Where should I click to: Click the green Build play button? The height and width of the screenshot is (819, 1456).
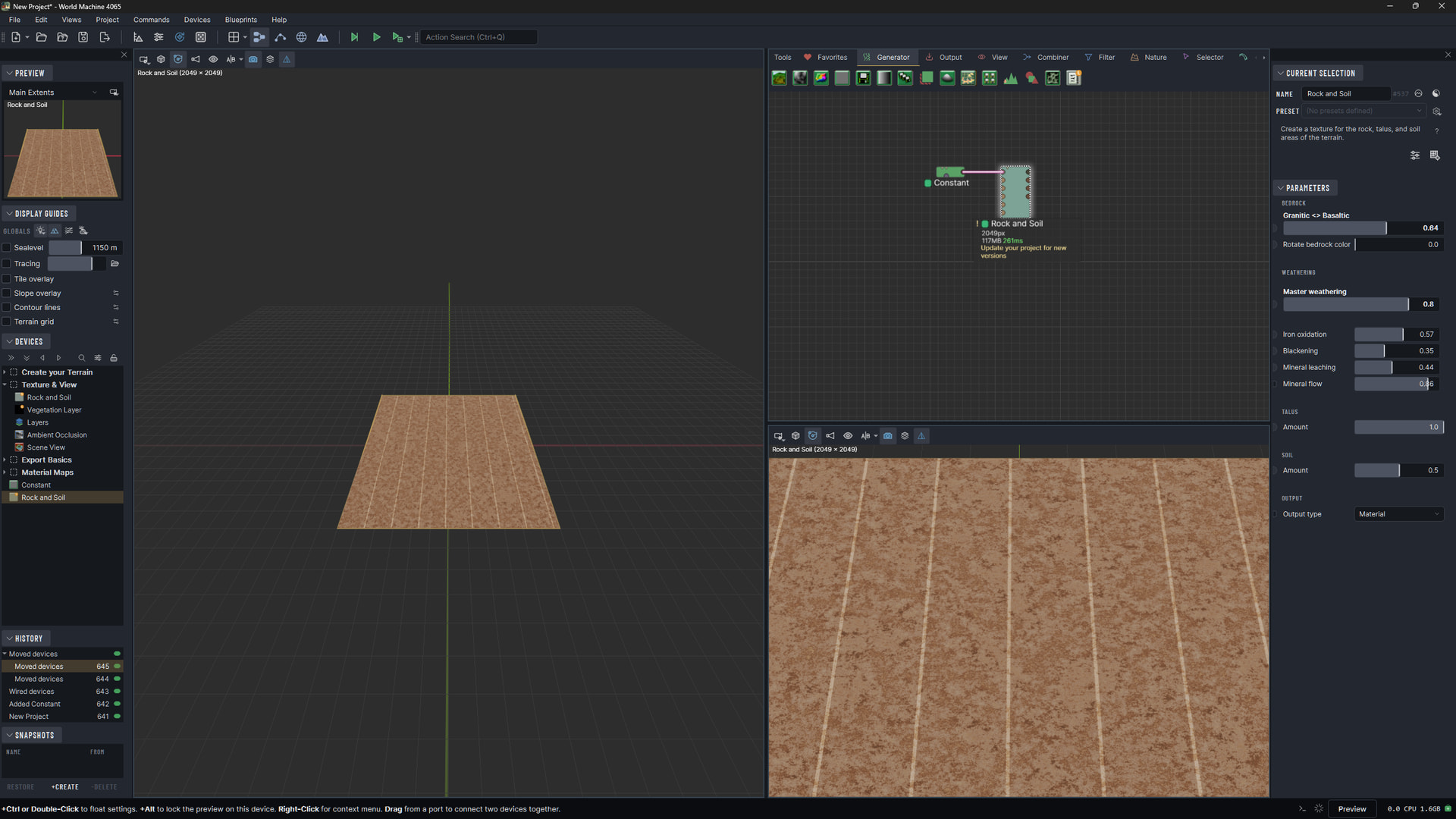376,37
